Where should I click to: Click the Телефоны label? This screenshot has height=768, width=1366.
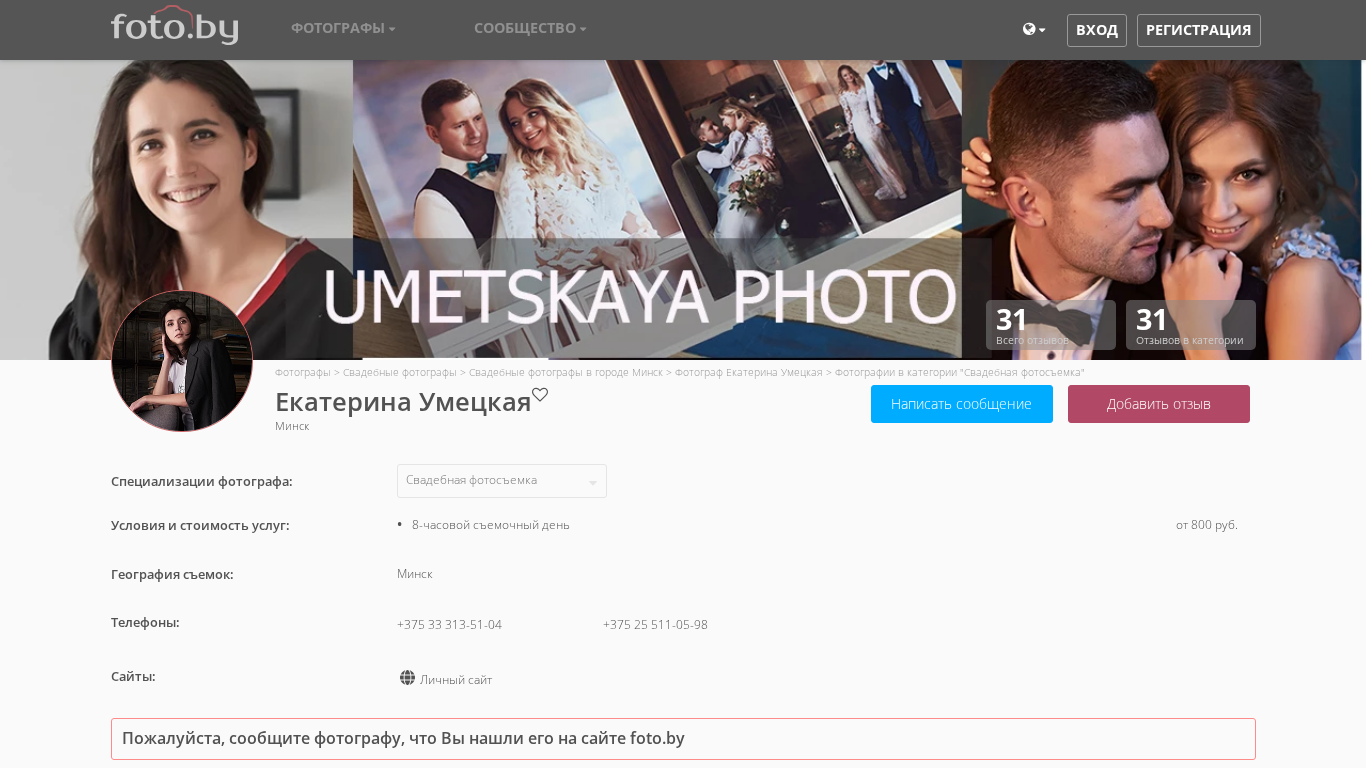(x=145, y=623)
